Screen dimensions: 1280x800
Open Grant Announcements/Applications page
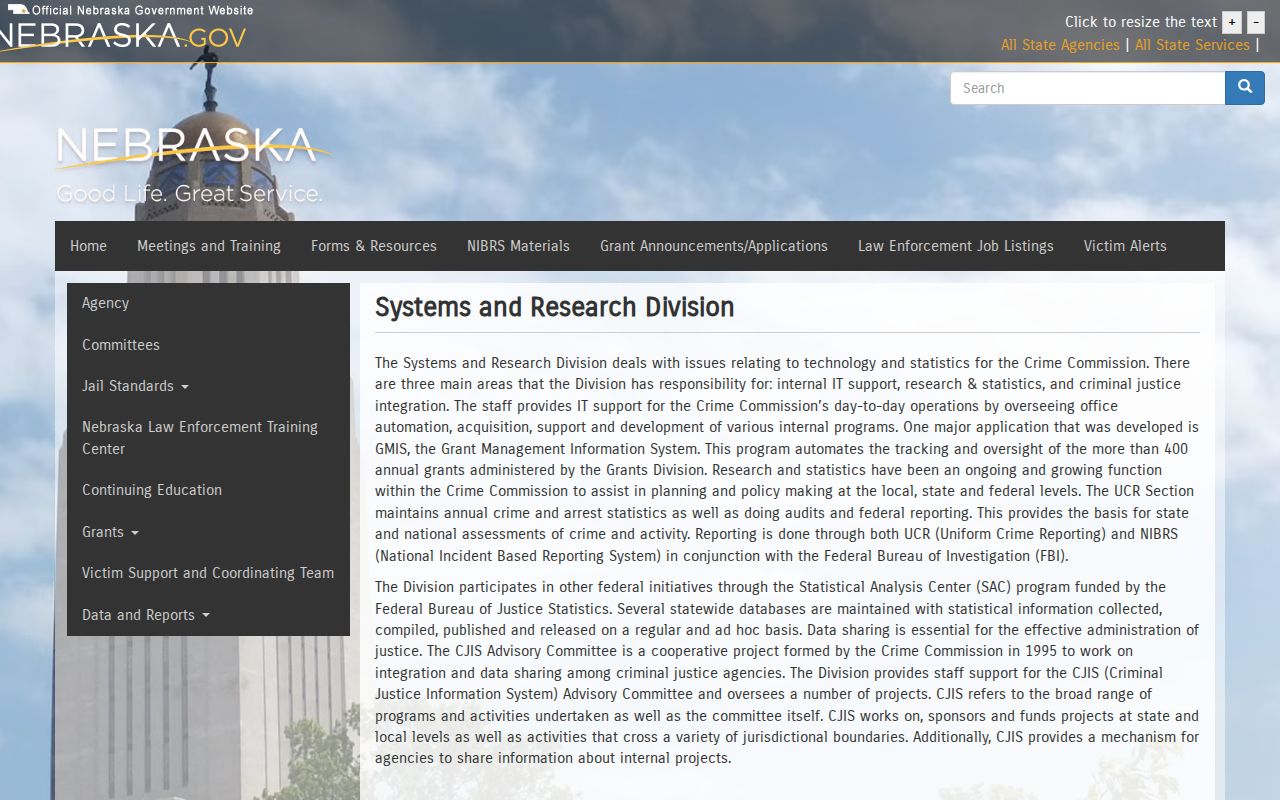pos(714,246)
